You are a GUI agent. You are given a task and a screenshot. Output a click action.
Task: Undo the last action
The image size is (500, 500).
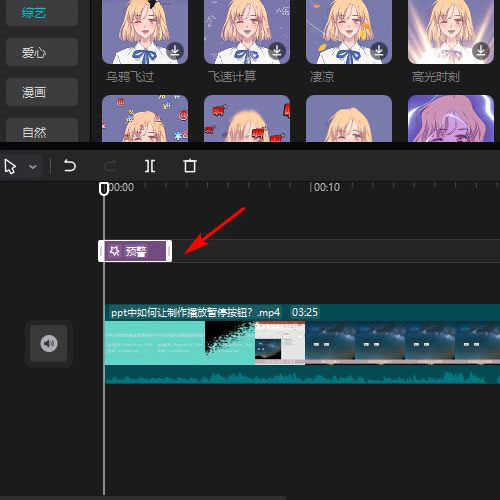(x=70, y=166)
